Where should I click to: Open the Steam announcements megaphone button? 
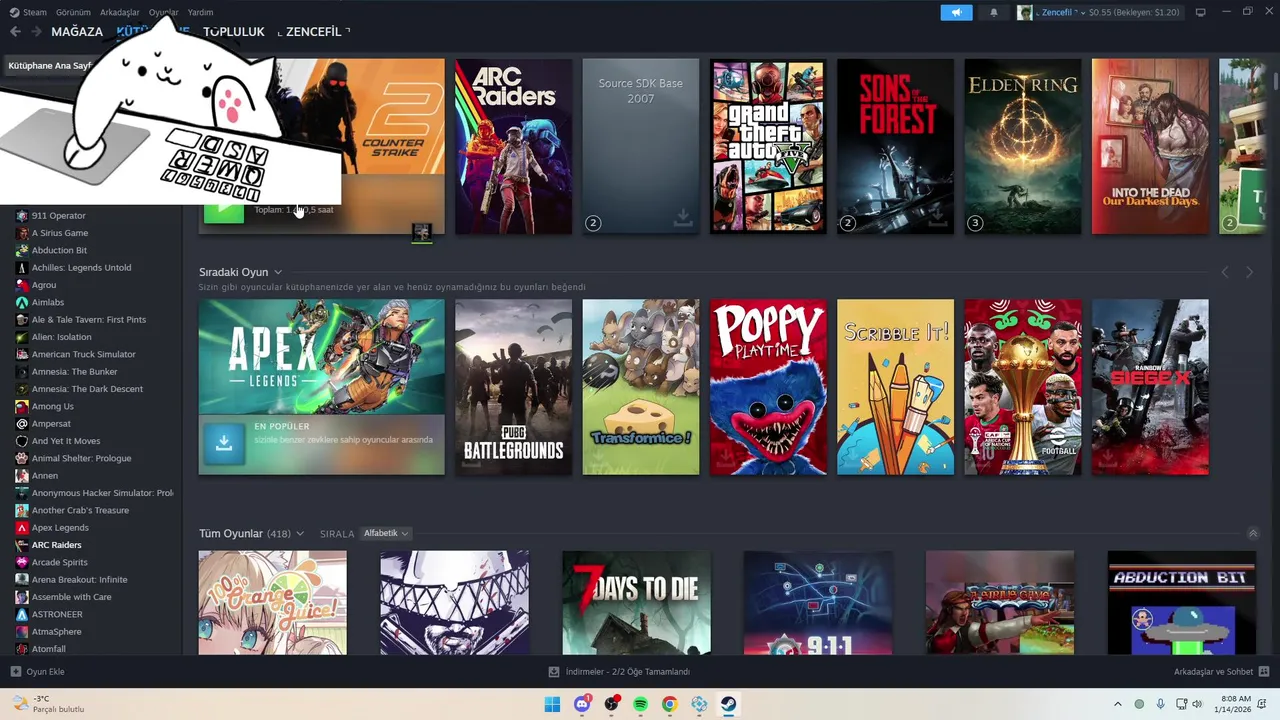(956, 13)
